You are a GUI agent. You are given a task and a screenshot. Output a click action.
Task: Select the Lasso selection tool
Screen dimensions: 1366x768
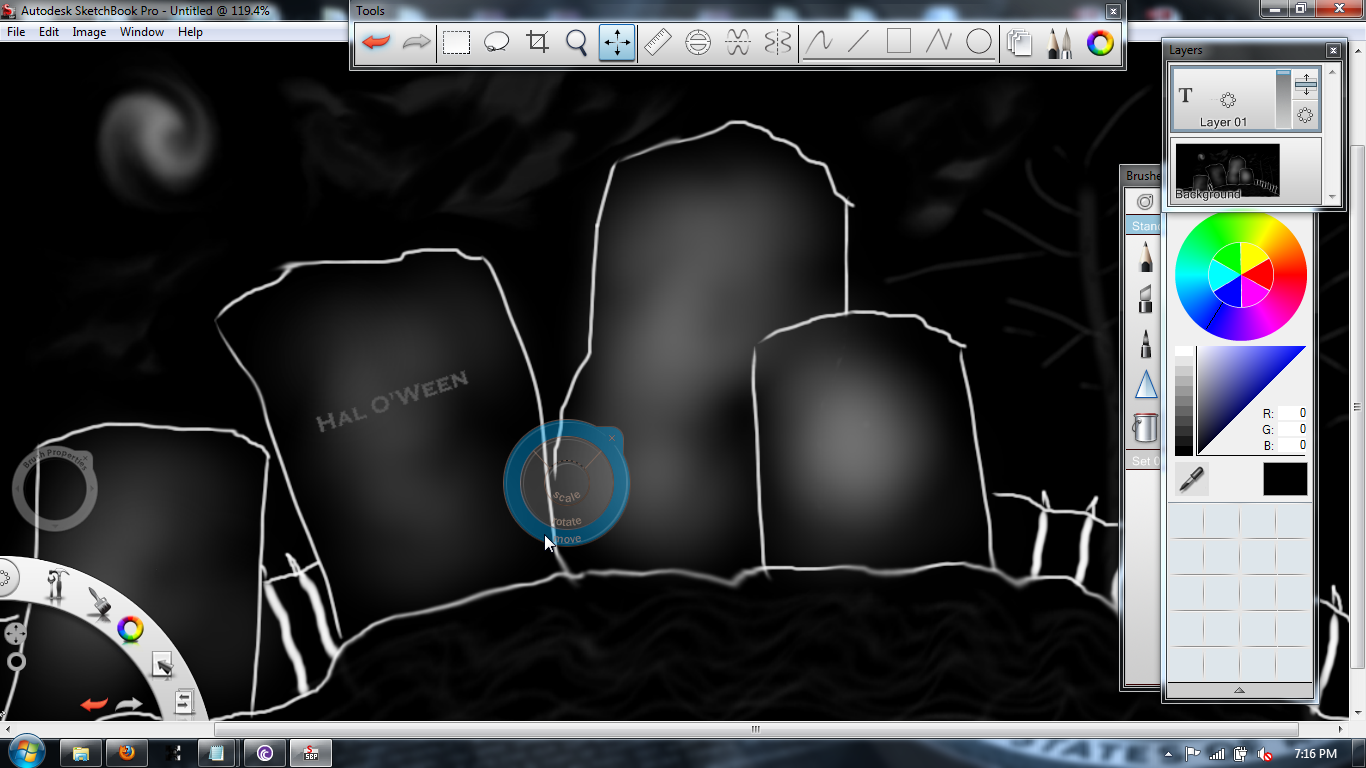pyautogui.click(x=497, y=43)
